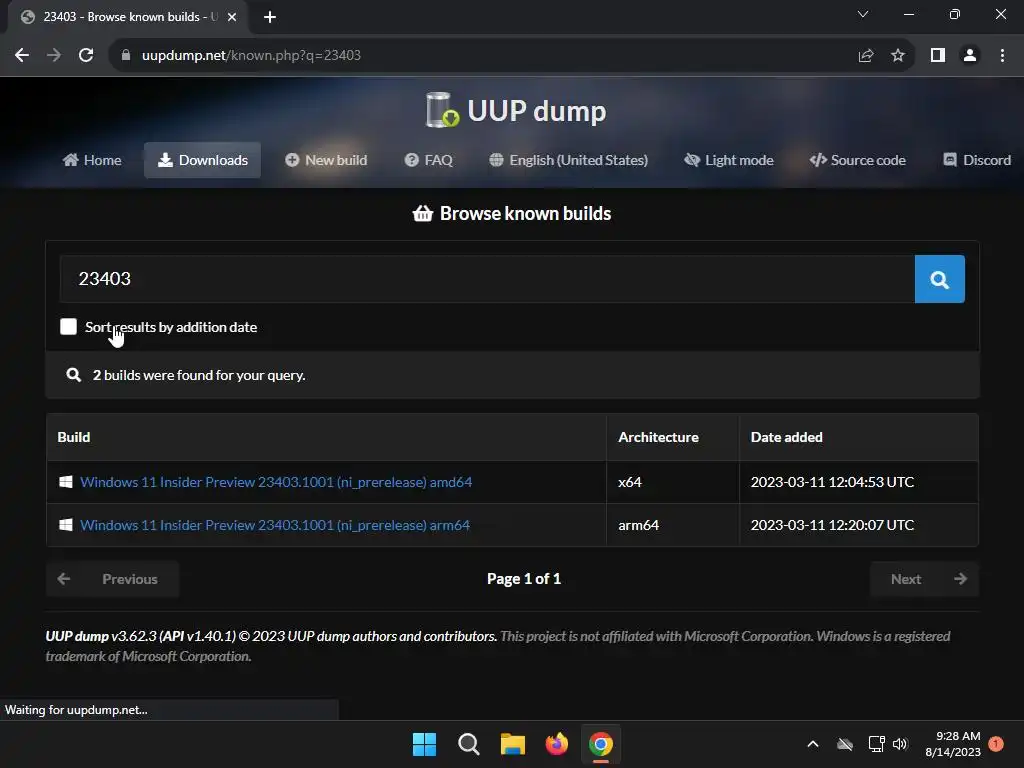Click the date 2023-03-11 12:20:07 UTC
This screenshot has height=768, width=1024.
click(x=832, y=525)
